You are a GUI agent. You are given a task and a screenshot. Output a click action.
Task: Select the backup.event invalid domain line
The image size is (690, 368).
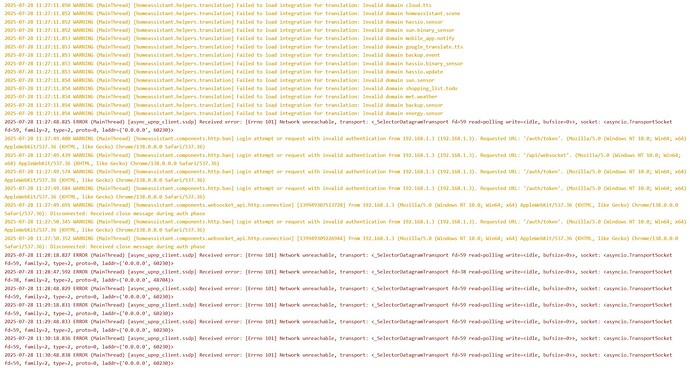coord(222,55)
